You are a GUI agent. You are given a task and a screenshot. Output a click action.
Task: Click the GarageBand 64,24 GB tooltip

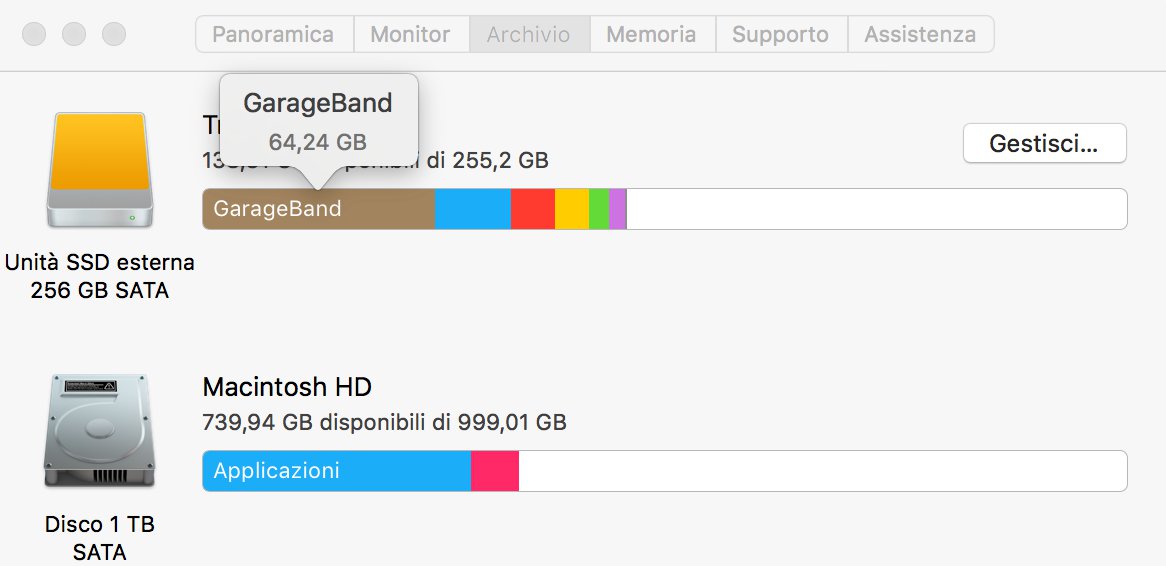[x=318, y=122]
